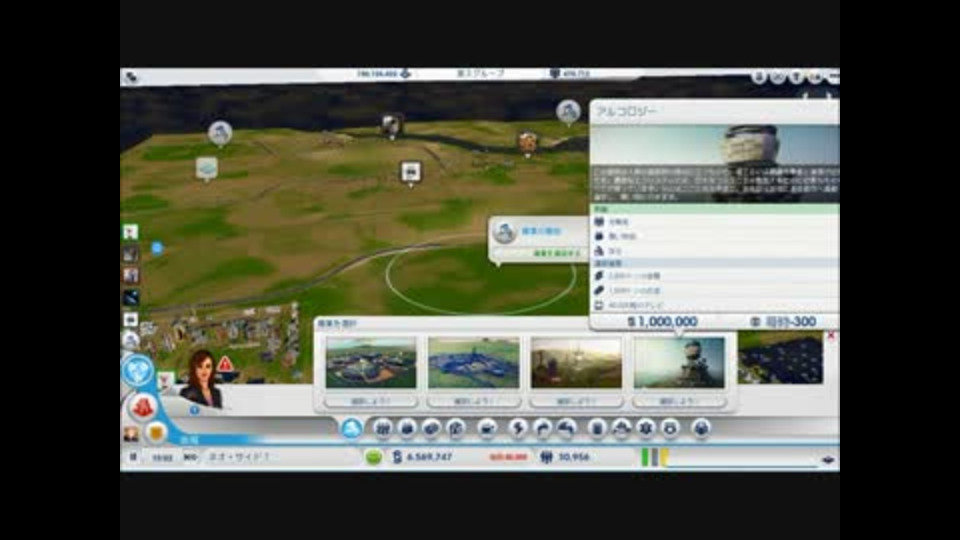The image size is (960, 540).
Task: Click the clock time display in status bar
Action: [x=162, y=457]
